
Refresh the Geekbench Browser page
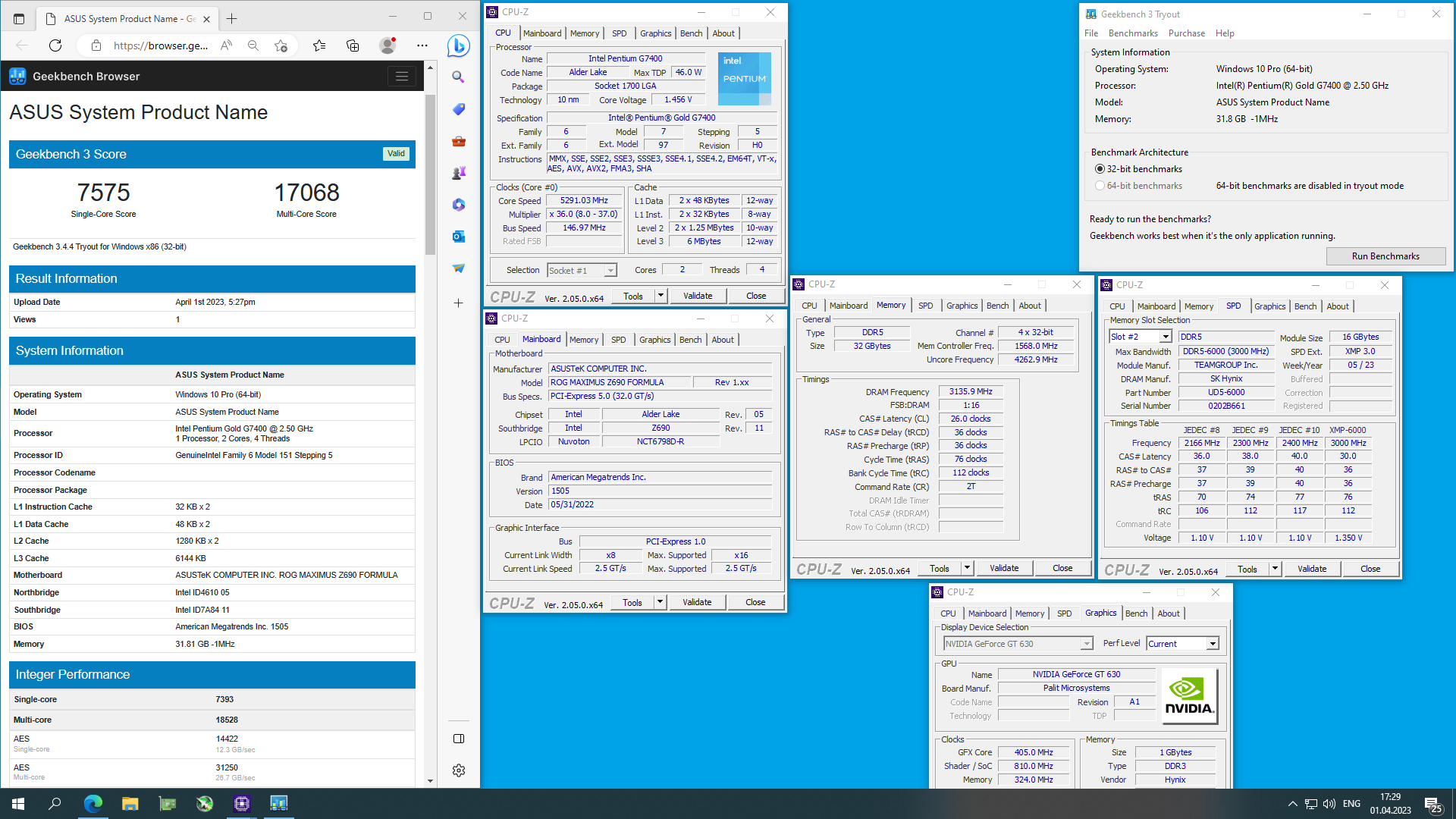tap(55, 45)
